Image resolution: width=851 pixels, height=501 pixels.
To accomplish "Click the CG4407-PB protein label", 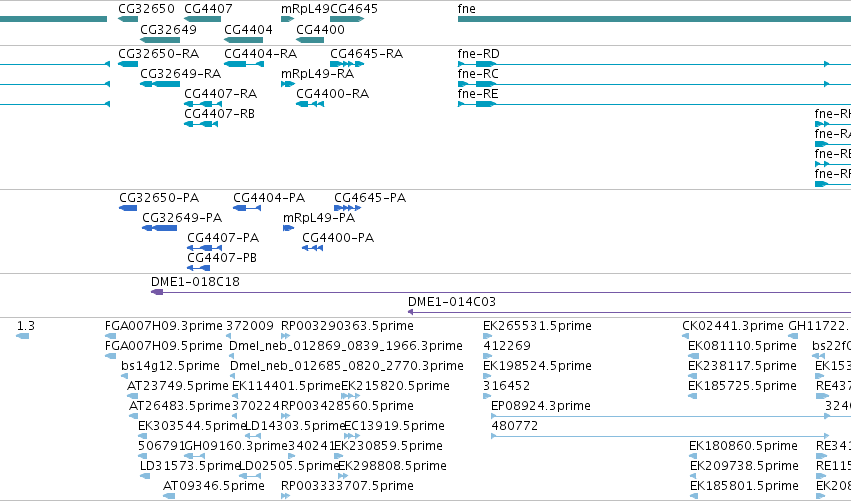I will pos(222,258).
